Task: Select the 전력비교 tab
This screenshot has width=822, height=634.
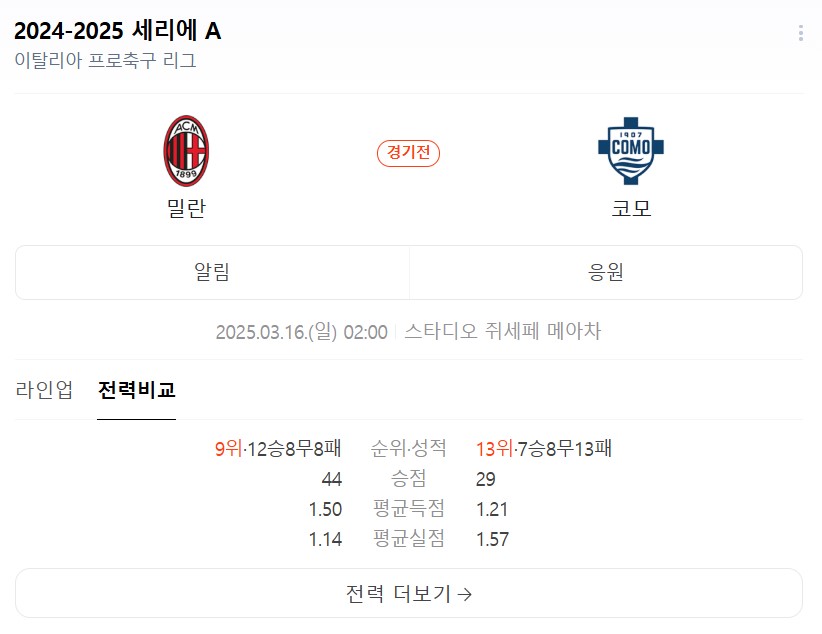Action: coord(136,390)
